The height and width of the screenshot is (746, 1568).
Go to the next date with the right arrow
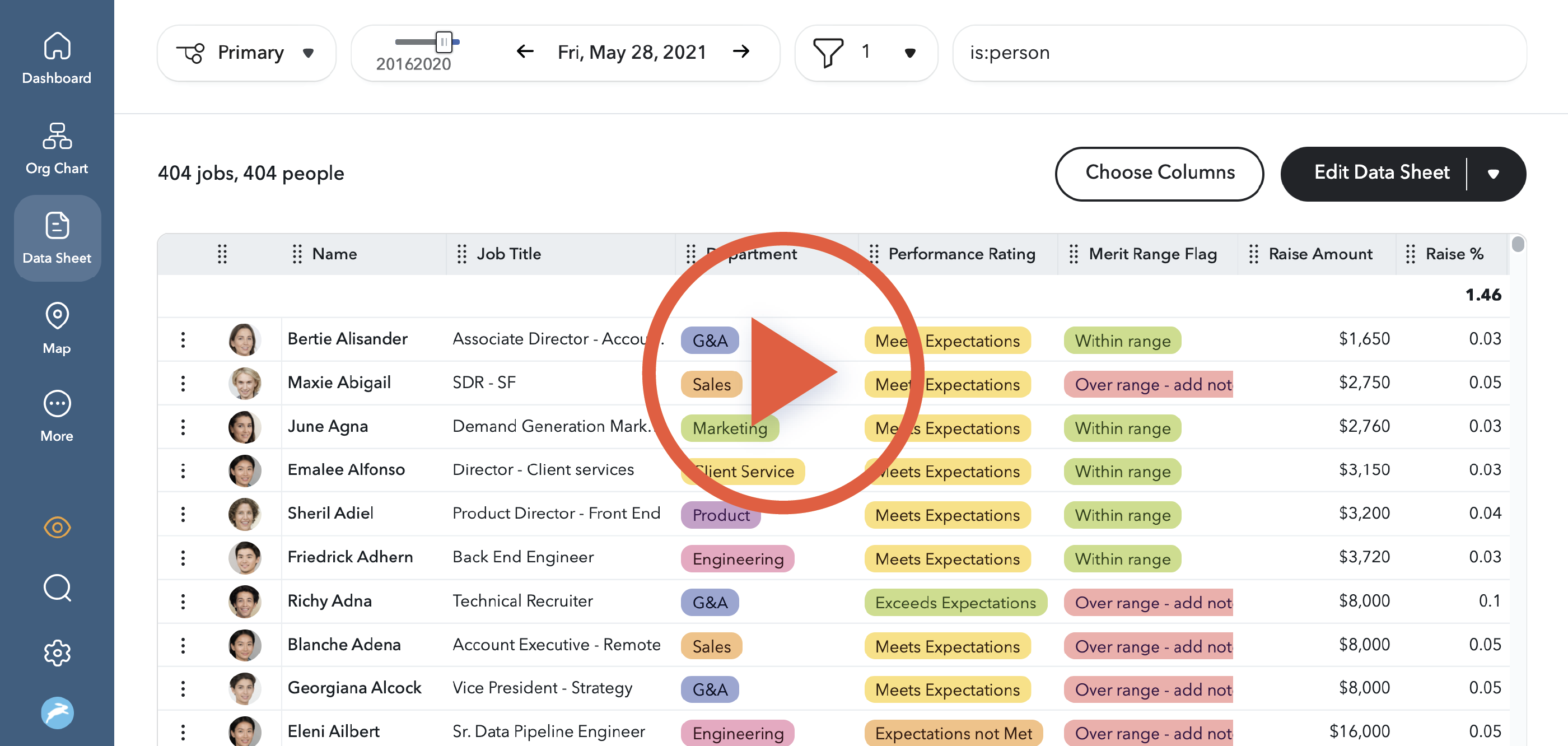(741, 52)
